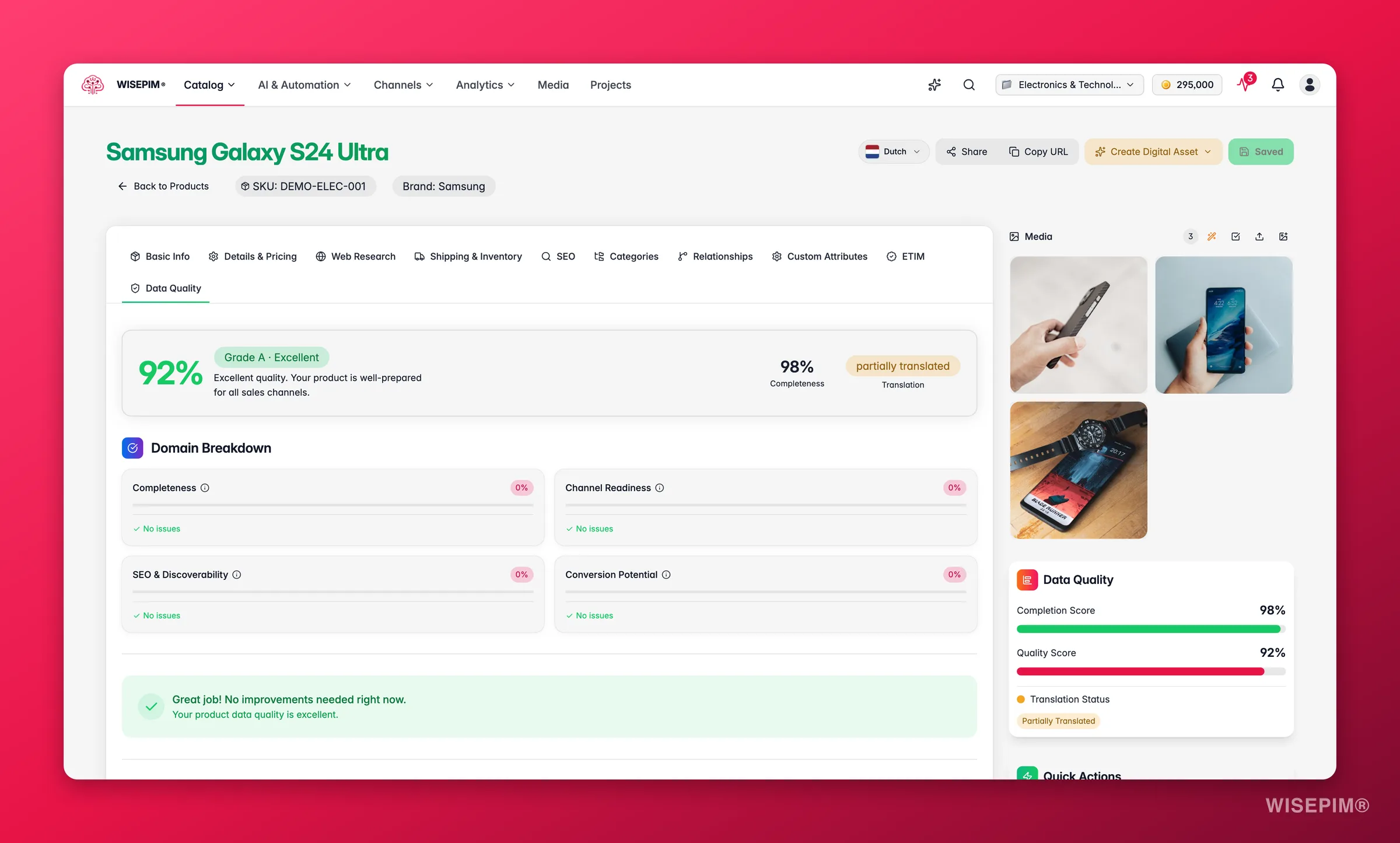Open the activity pulse icon with badge 3
Screen dimensions: 1400x843
(1245, 84)
